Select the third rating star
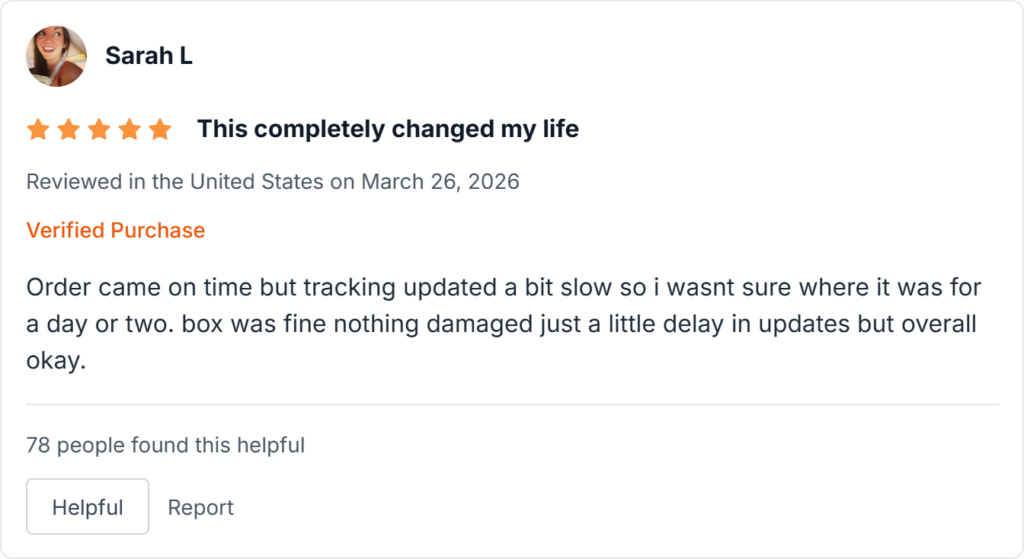The width and height of the screenshot is (1024, 559). (99, 130)
